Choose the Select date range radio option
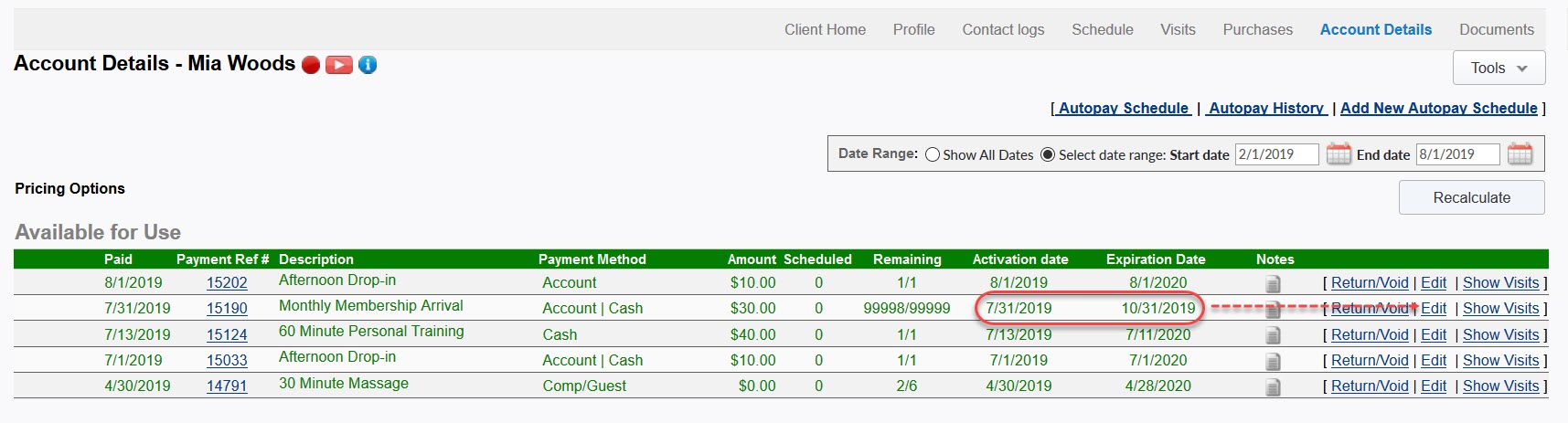 (x=1048, y=155)
